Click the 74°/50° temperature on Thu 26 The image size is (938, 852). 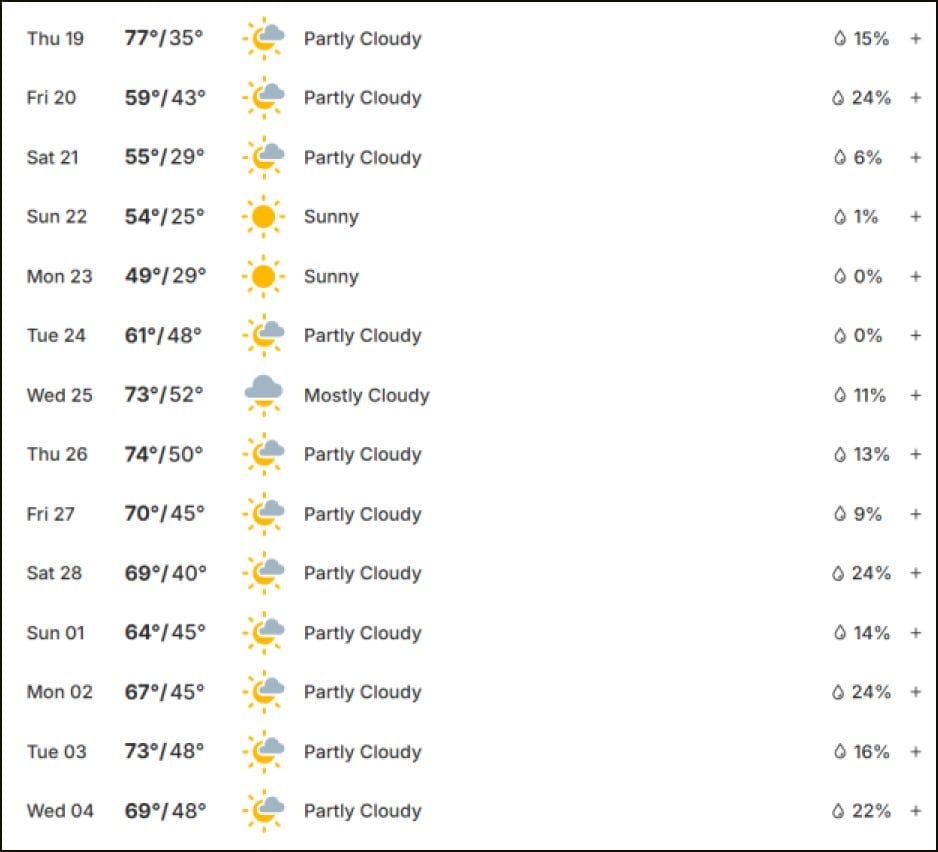coord(164,454)
